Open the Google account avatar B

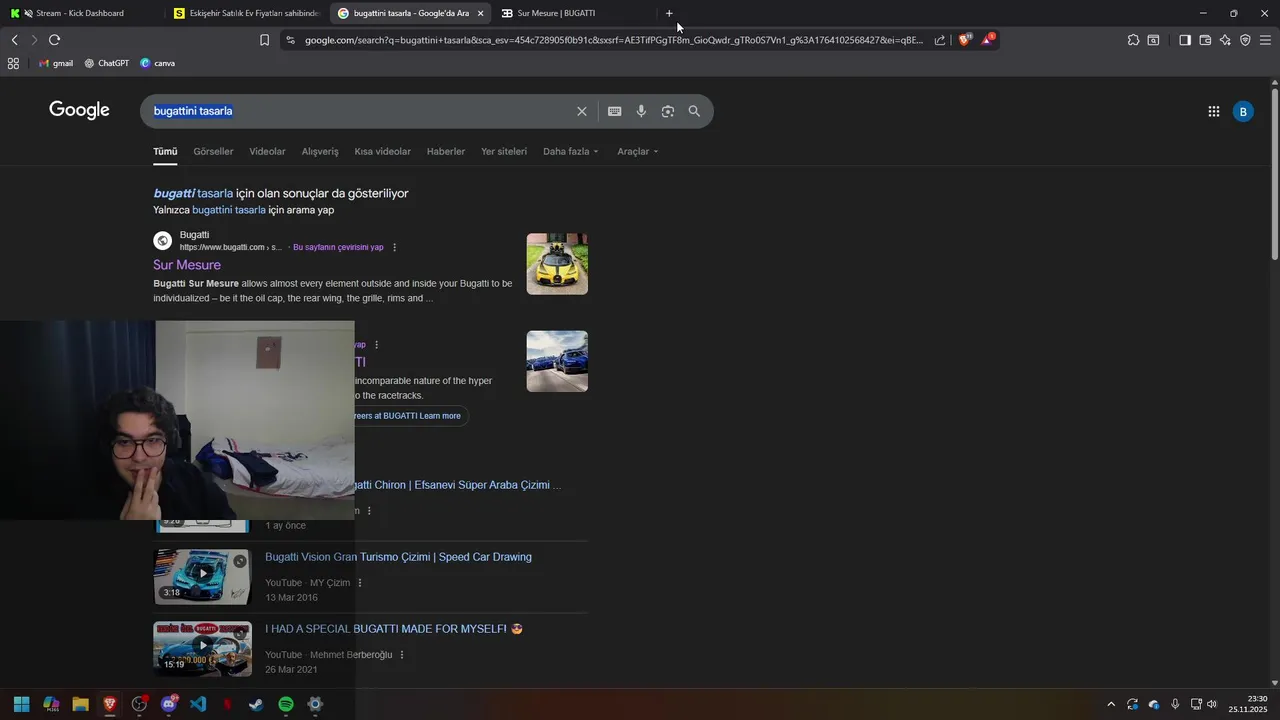tap(1243, 112)
